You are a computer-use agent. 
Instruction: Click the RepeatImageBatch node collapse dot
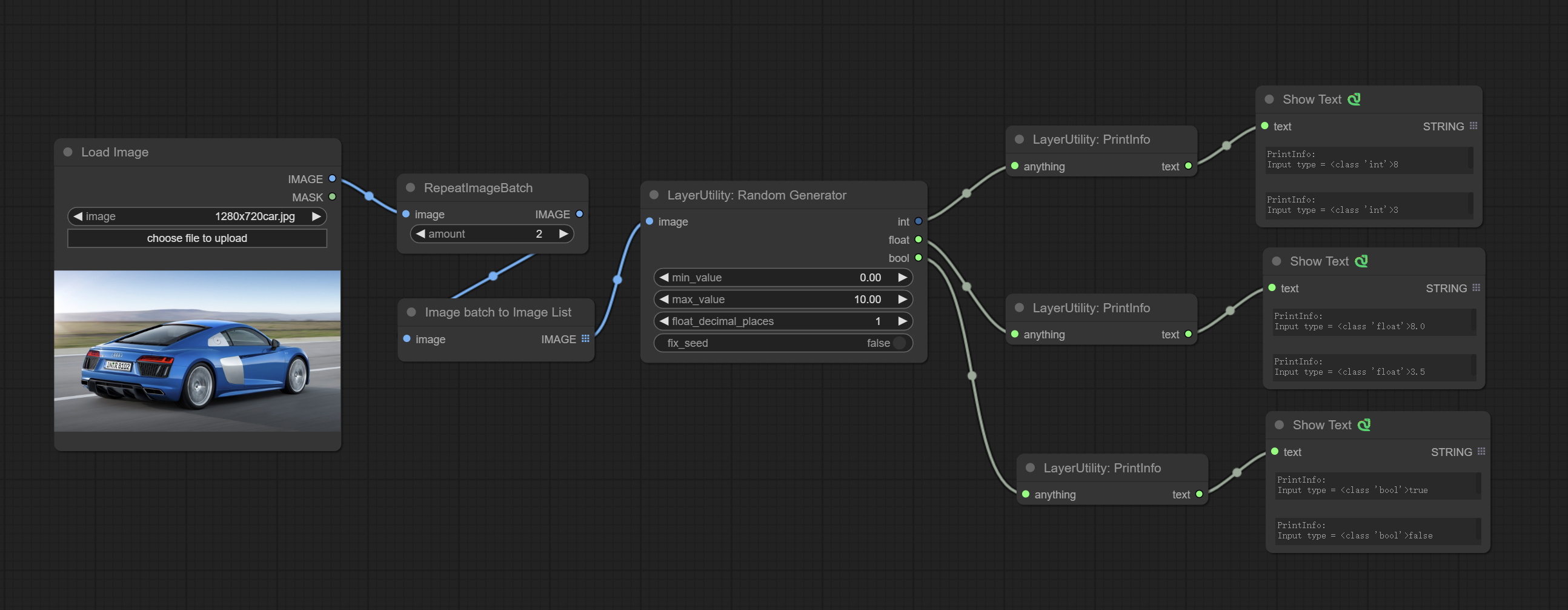pyautogui.click(x=411, y=188)
